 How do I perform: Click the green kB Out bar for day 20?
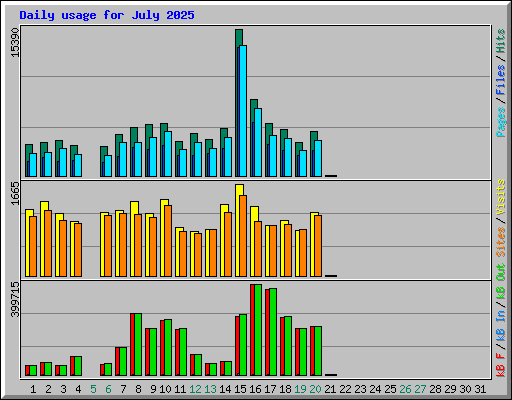(318, 351)
